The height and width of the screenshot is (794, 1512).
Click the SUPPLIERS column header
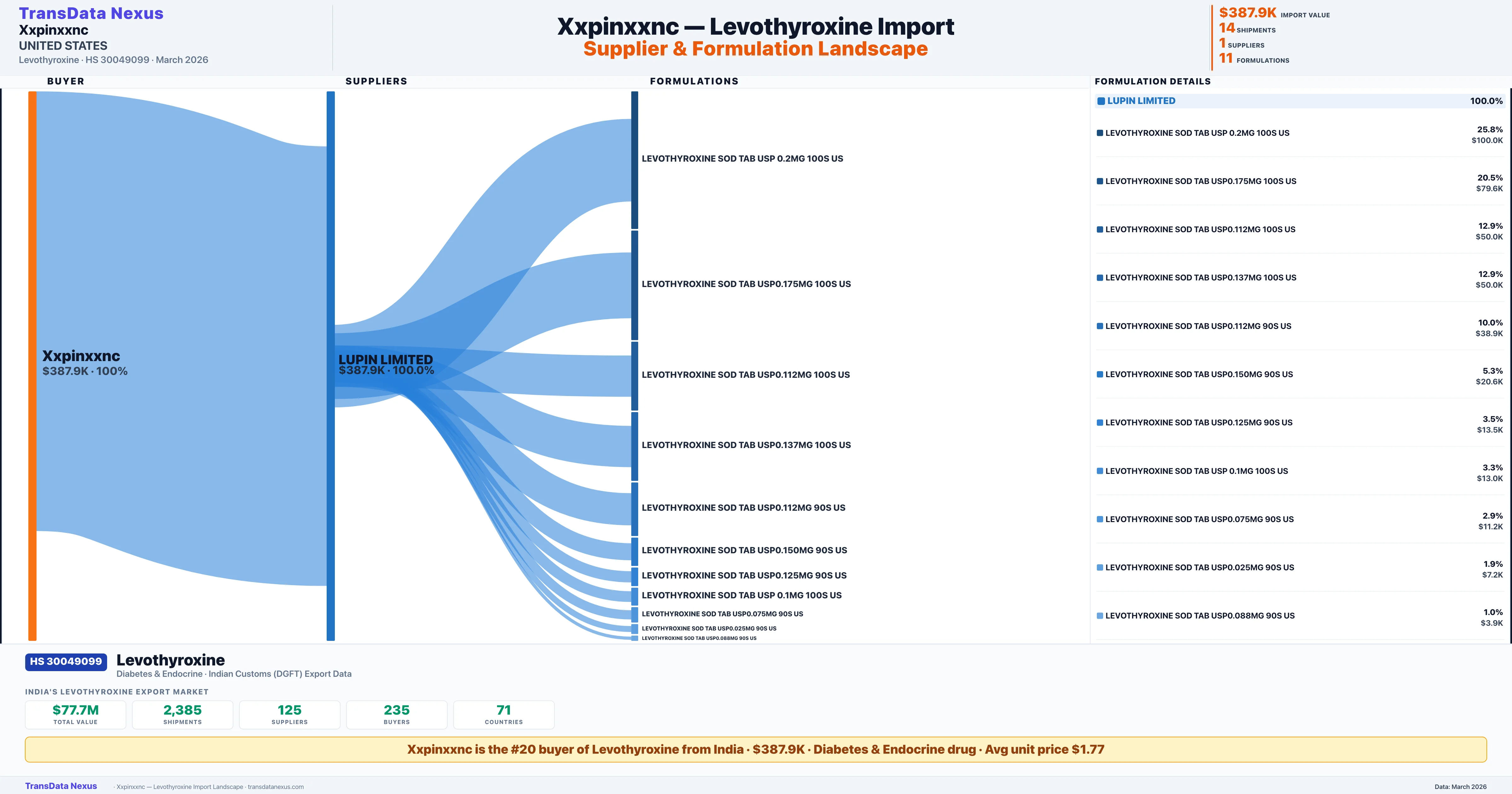[x=377, y=82]
